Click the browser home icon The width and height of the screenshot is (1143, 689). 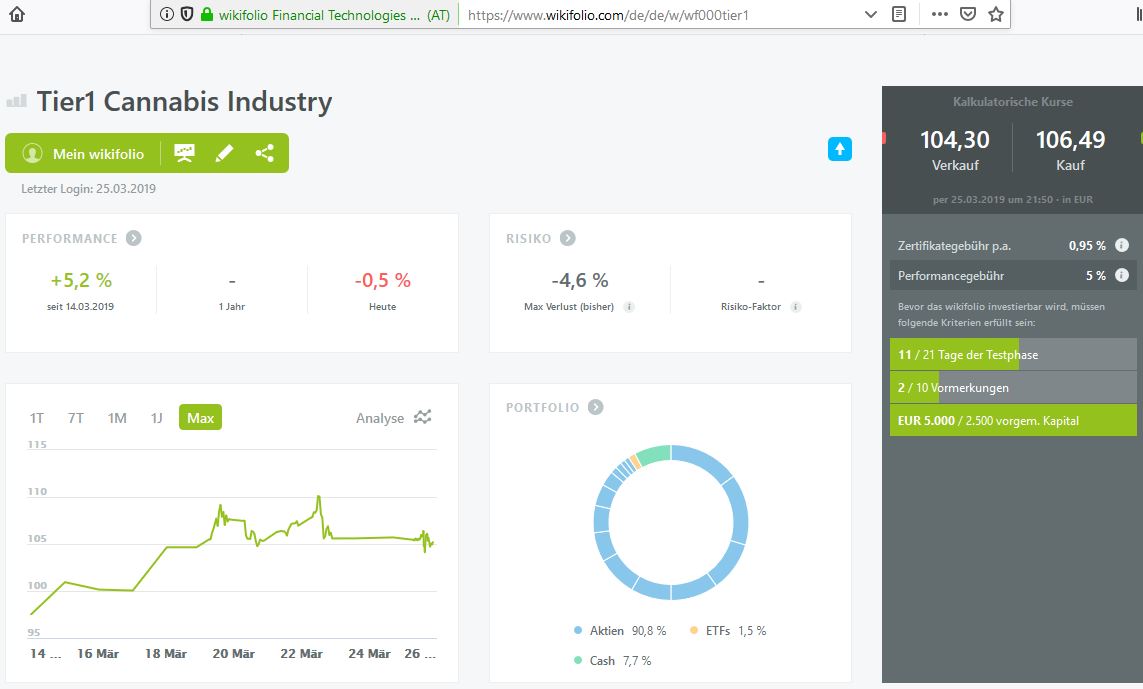click(x=17, y=14)
